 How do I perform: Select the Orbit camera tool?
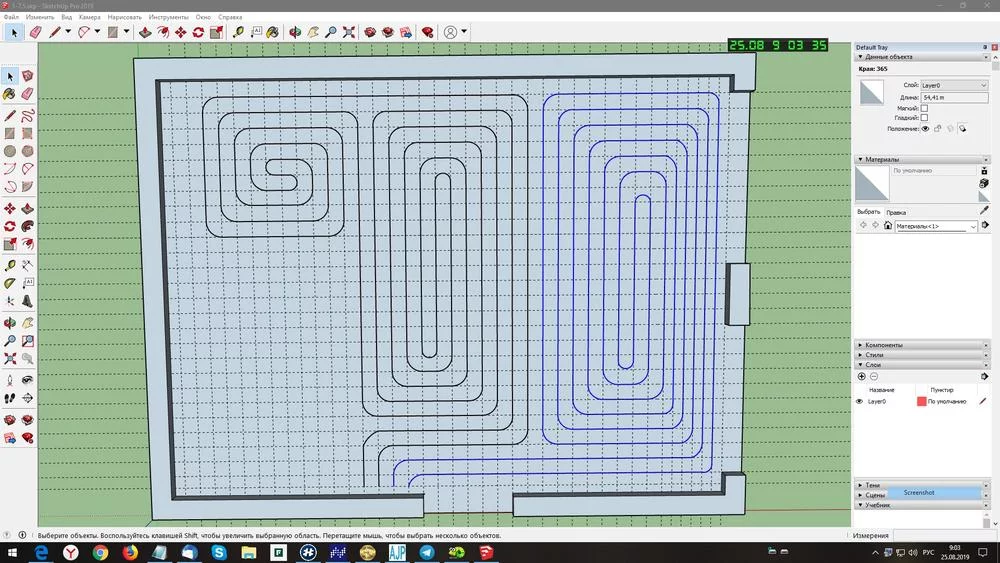pyautogui.click(x=295, y=32)
